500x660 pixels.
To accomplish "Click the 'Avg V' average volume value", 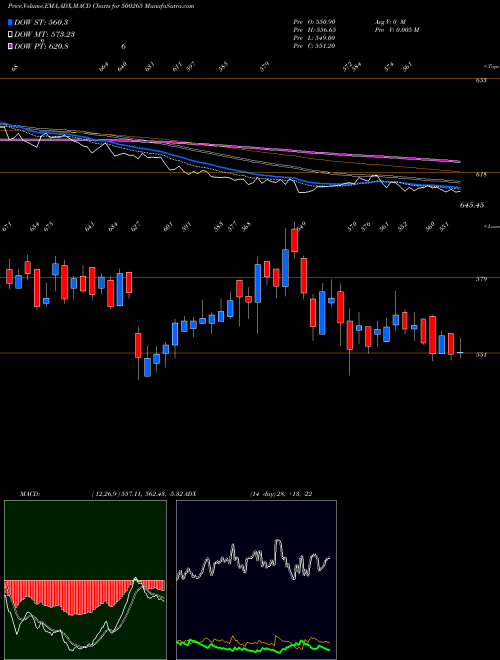I will [390, 21].
